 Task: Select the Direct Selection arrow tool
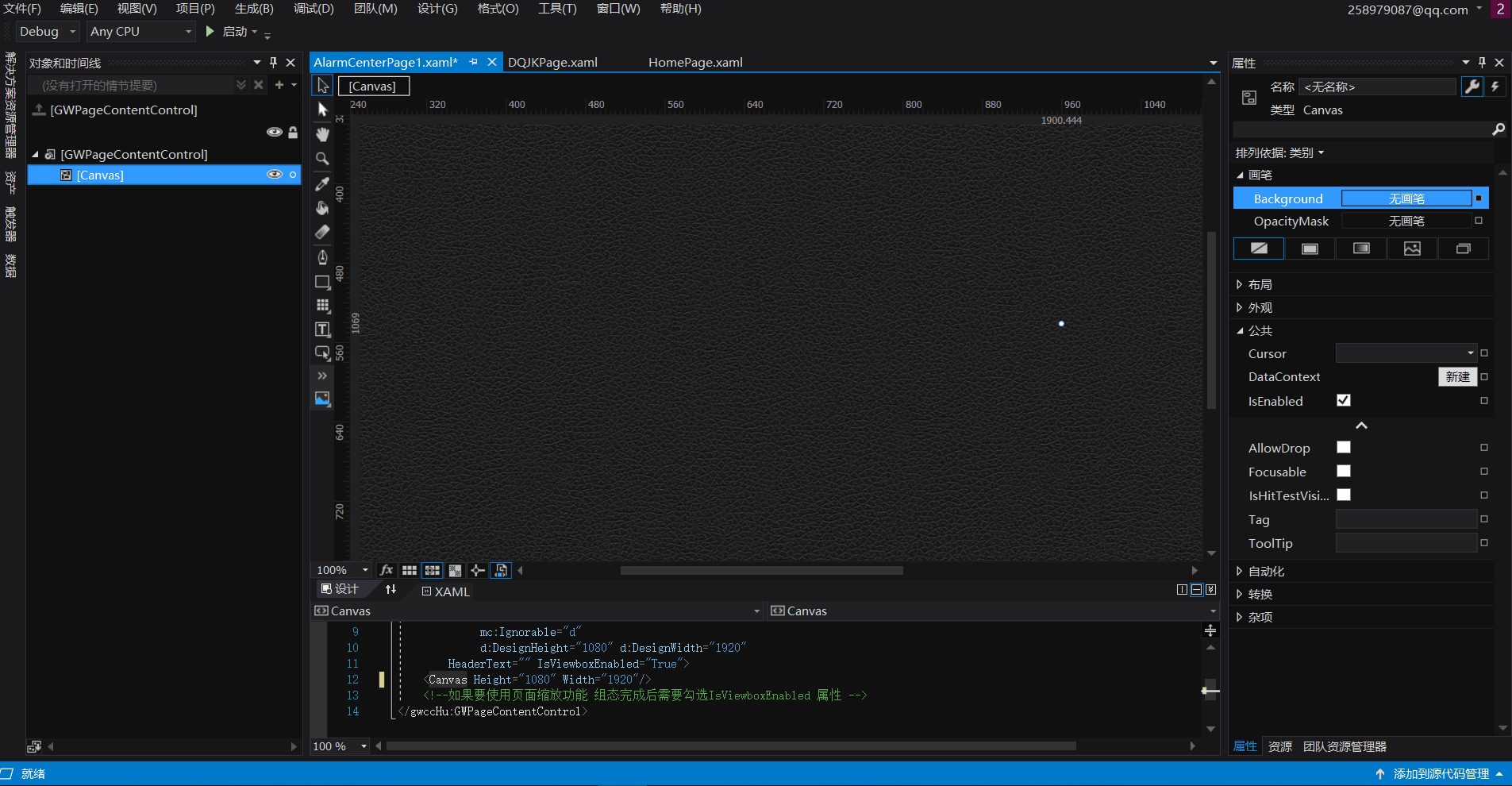[322, 110]
